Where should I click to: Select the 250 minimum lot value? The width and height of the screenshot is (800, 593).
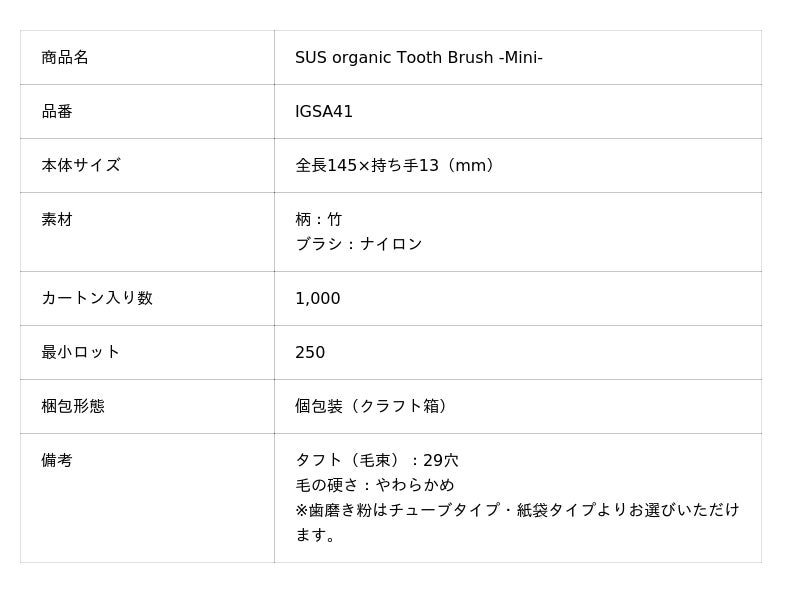(x=310, y=353)
